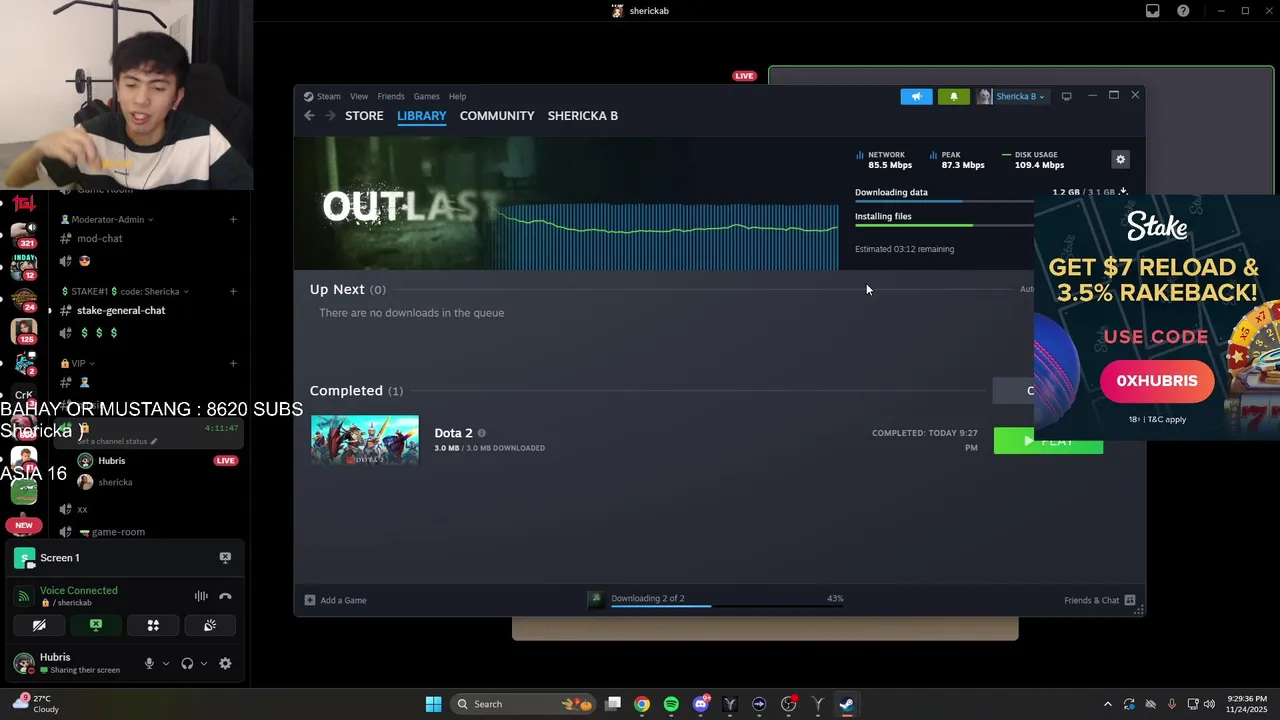This screenshot has height=720, width=1280.
Task: Open the View menu in Steam
Action: (x=359, y=96)
